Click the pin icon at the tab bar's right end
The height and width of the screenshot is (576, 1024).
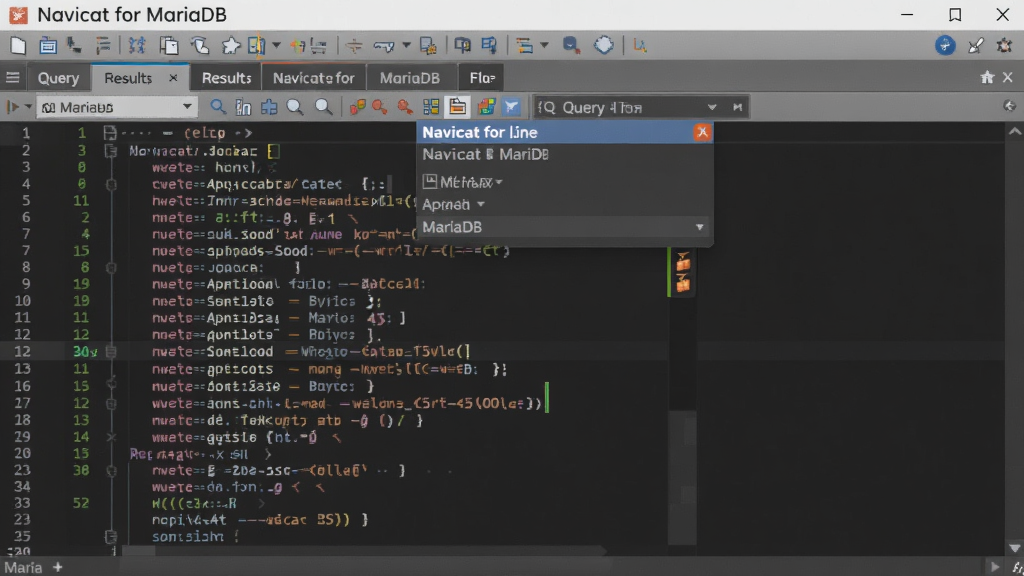[987, 78]
